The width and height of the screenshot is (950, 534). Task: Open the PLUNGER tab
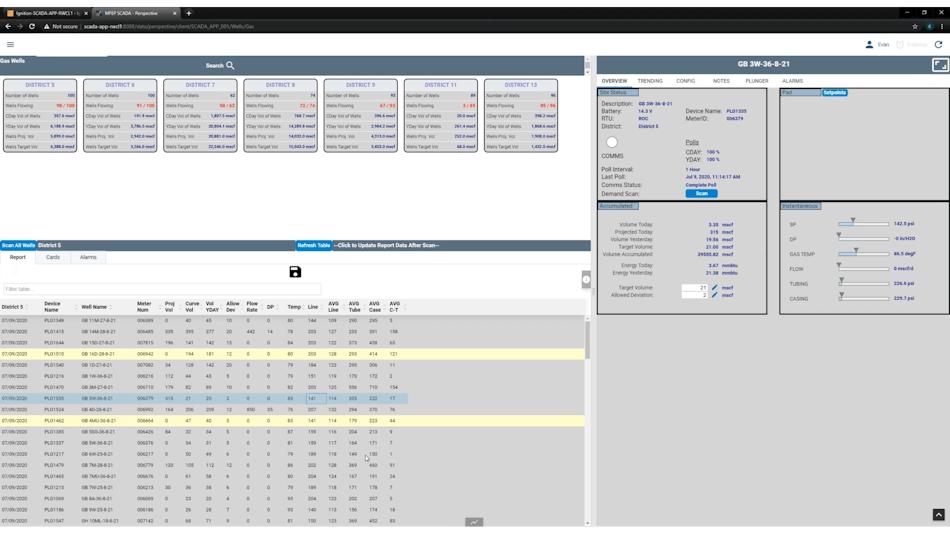point(756,81)
